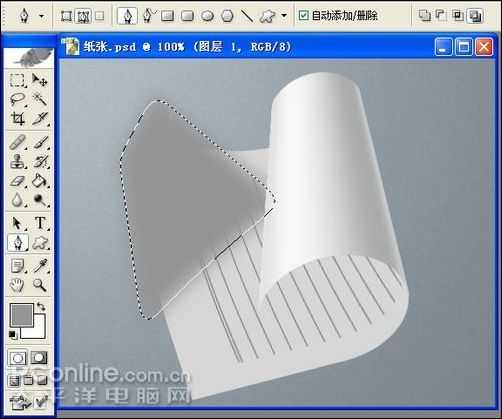The width and height of the screenshot is (502, 419).
Task: Open the tool preset picker dropdown arrow
Action: point(42,16)
